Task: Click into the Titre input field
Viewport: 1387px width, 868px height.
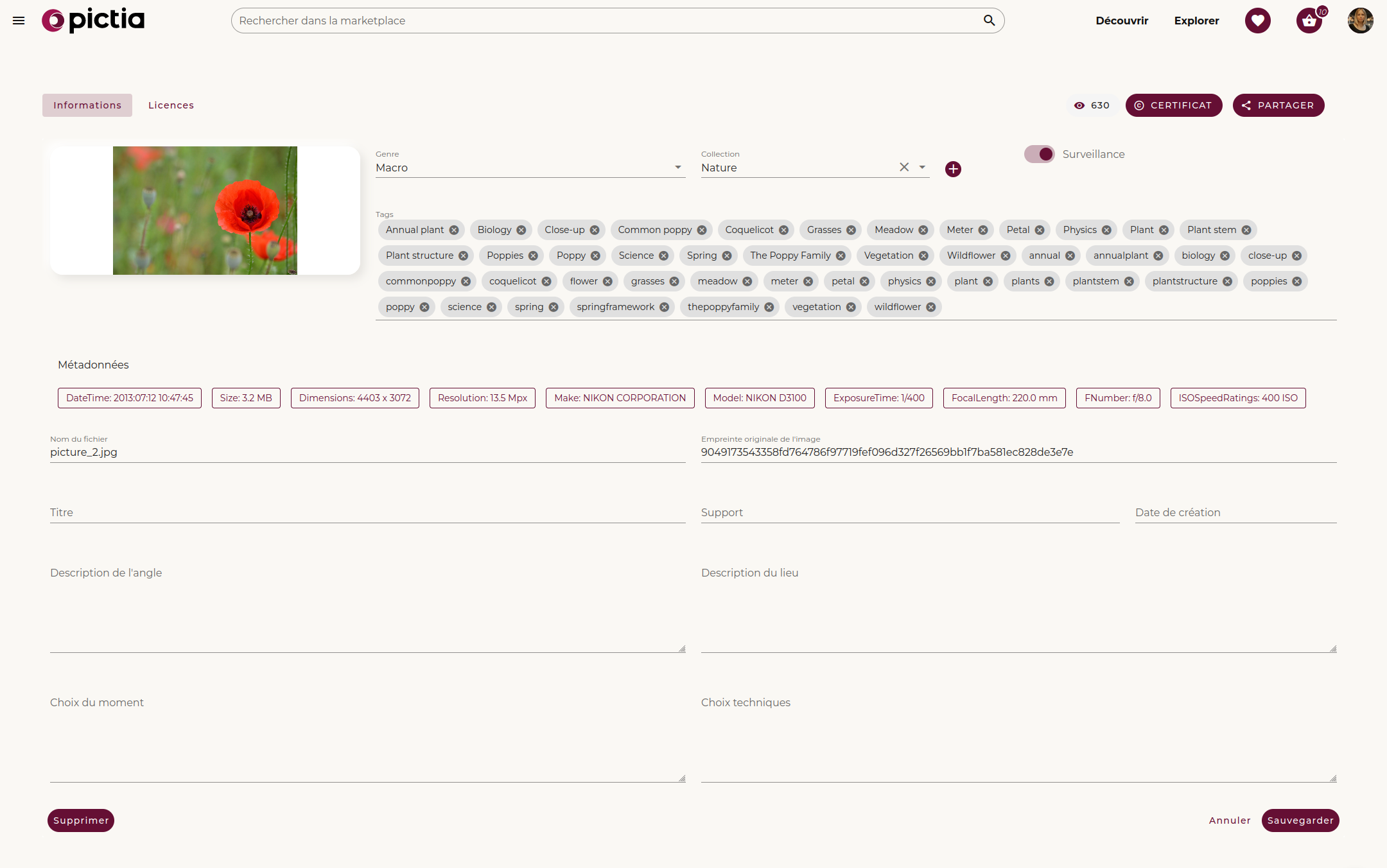Action: tap(367, 512)
